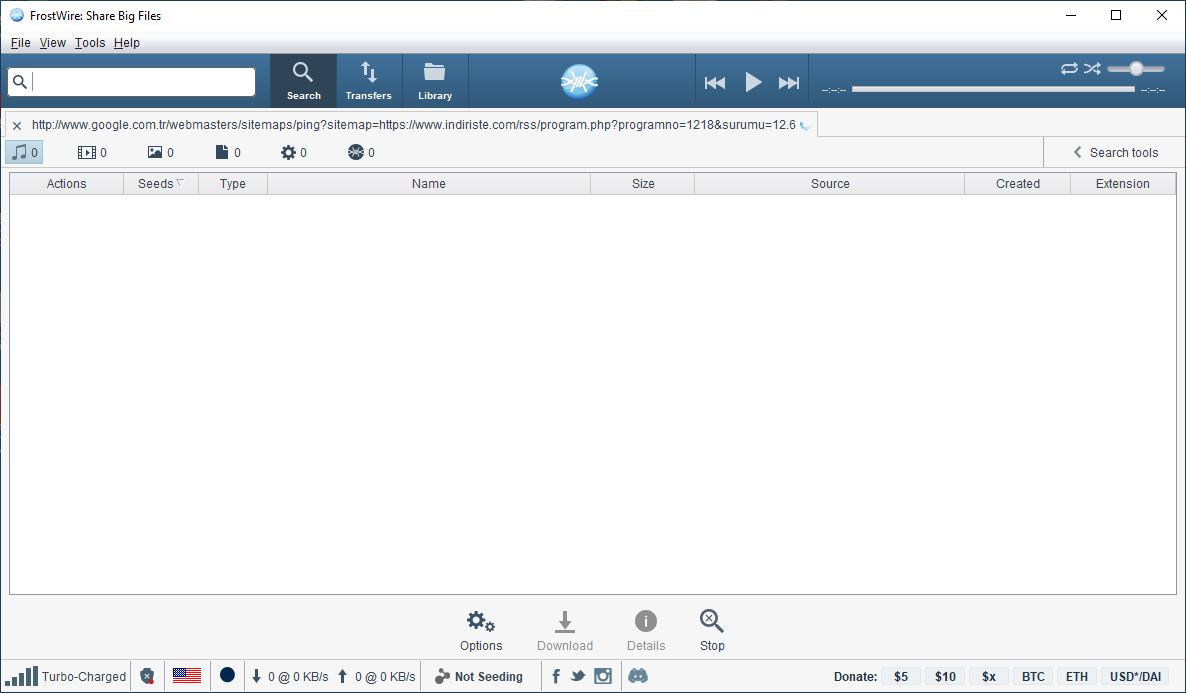Open the Help menu
Viewport: 1186px width, 693px height.
126,43
